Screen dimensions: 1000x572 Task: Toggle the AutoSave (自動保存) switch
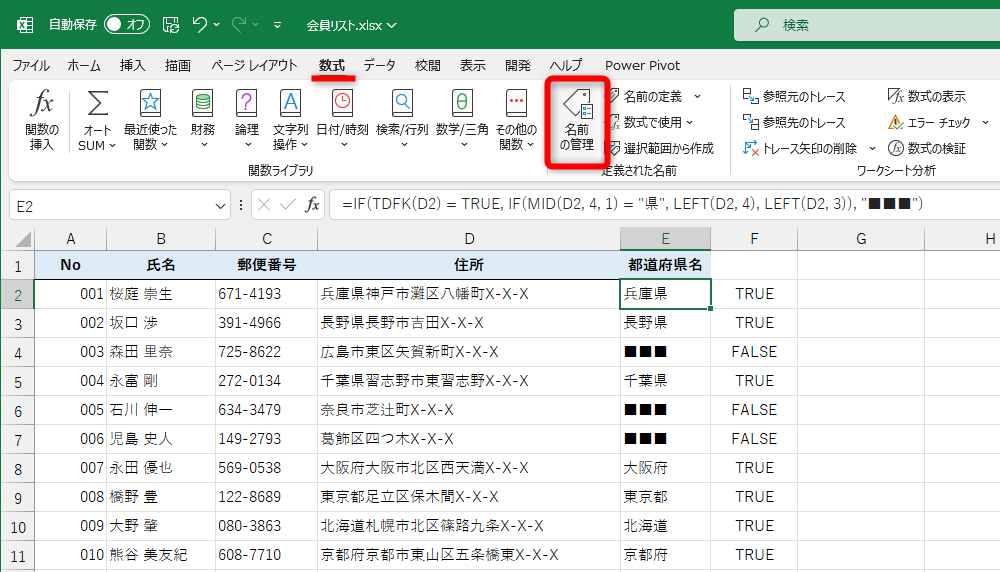(x=127, y=25)
